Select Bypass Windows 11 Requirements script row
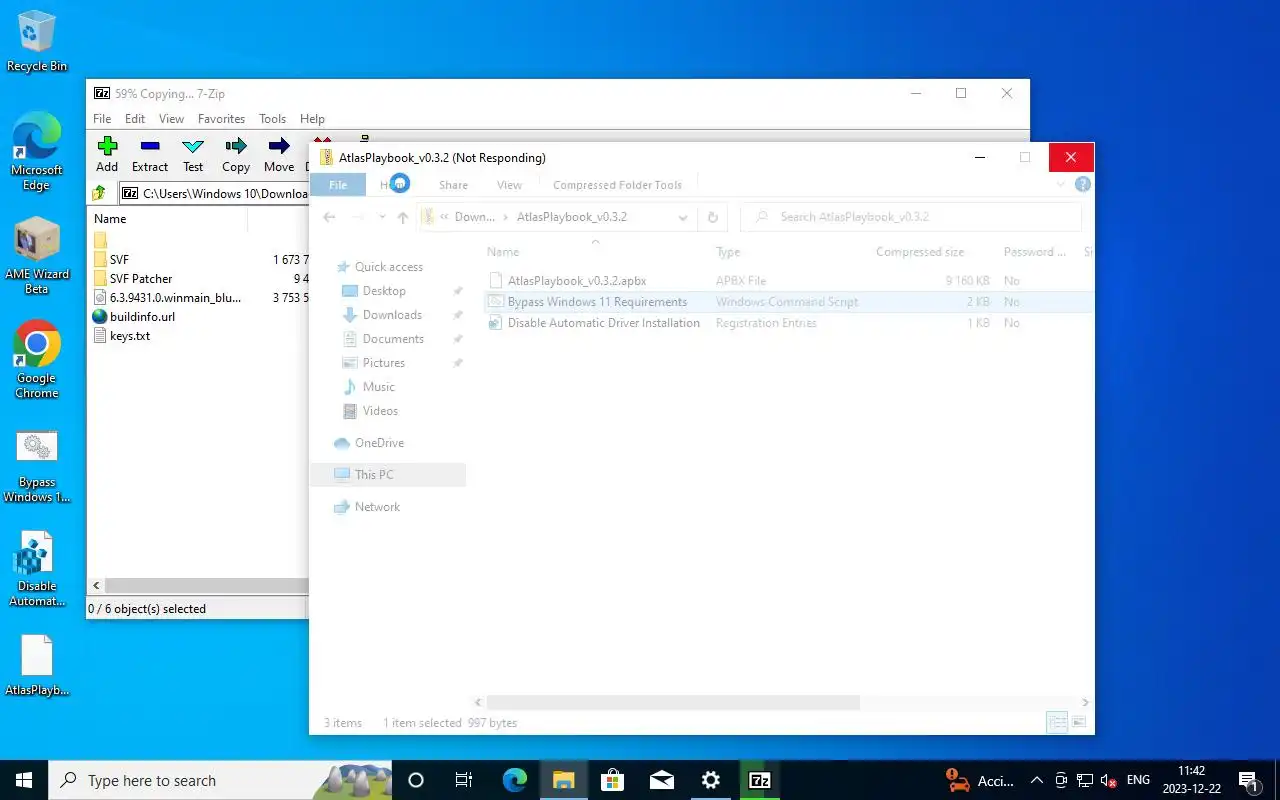Image resolution: width=1280 pixels, height=800 pixels. click(x=788, y=302)
